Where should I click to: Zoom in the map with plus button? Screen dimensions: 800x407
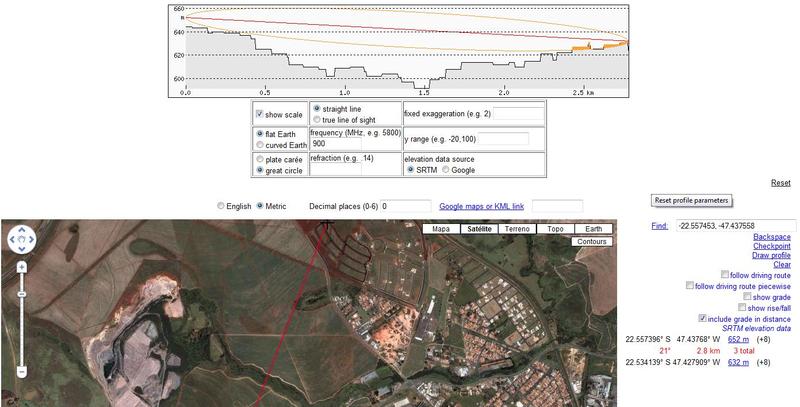tap(22, 267)
